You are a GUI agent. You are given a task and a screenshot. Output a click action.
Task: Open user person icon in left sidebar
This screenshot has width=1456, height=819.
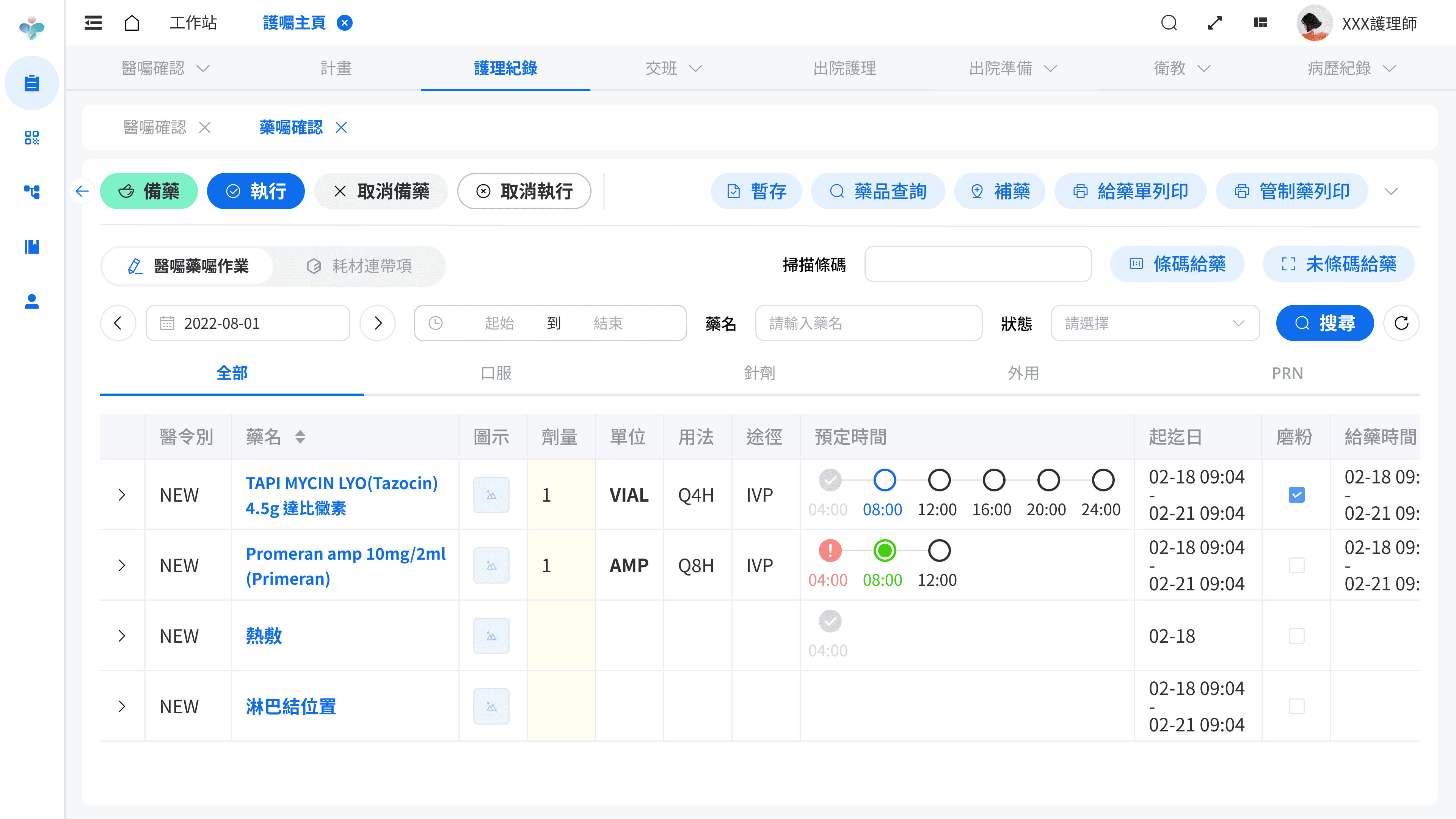[31, 301]
